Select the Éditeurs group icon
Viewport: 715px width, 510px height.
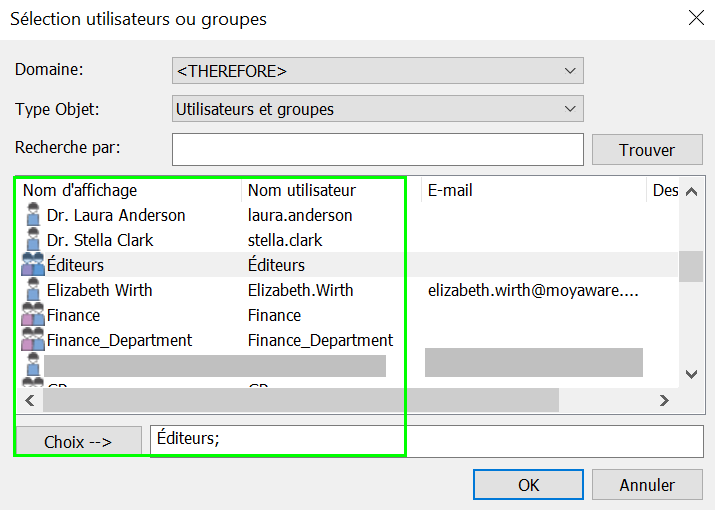pyautogui.click(x=33, y=265)
